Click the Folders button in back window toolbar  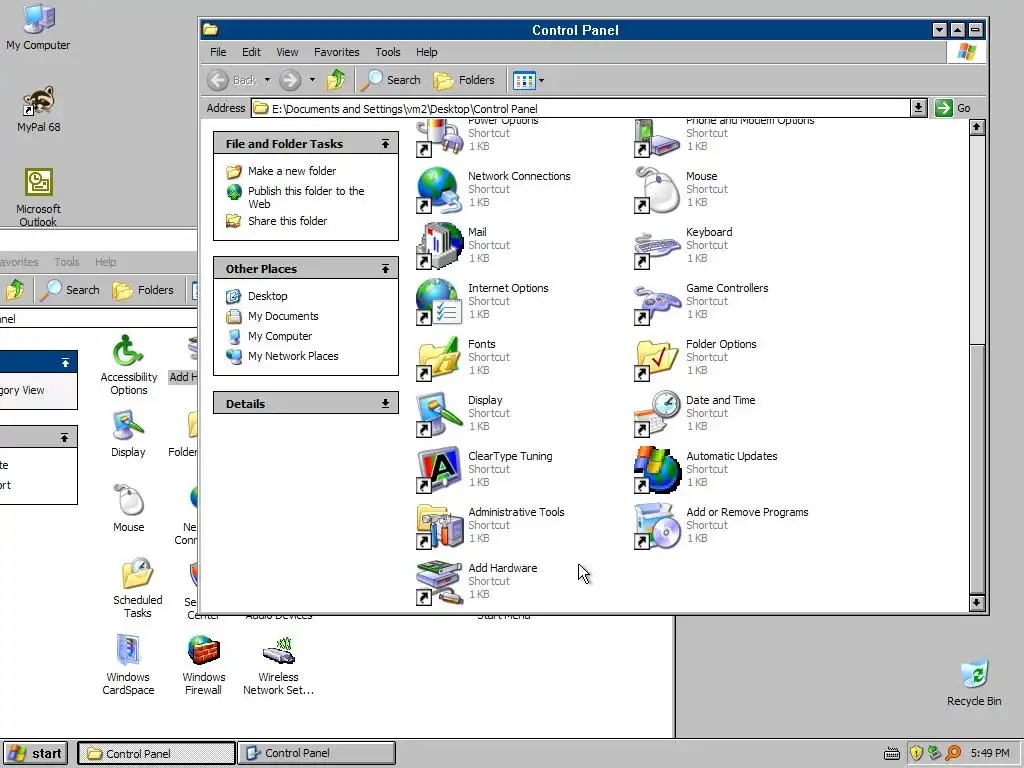tap(143, 290)
